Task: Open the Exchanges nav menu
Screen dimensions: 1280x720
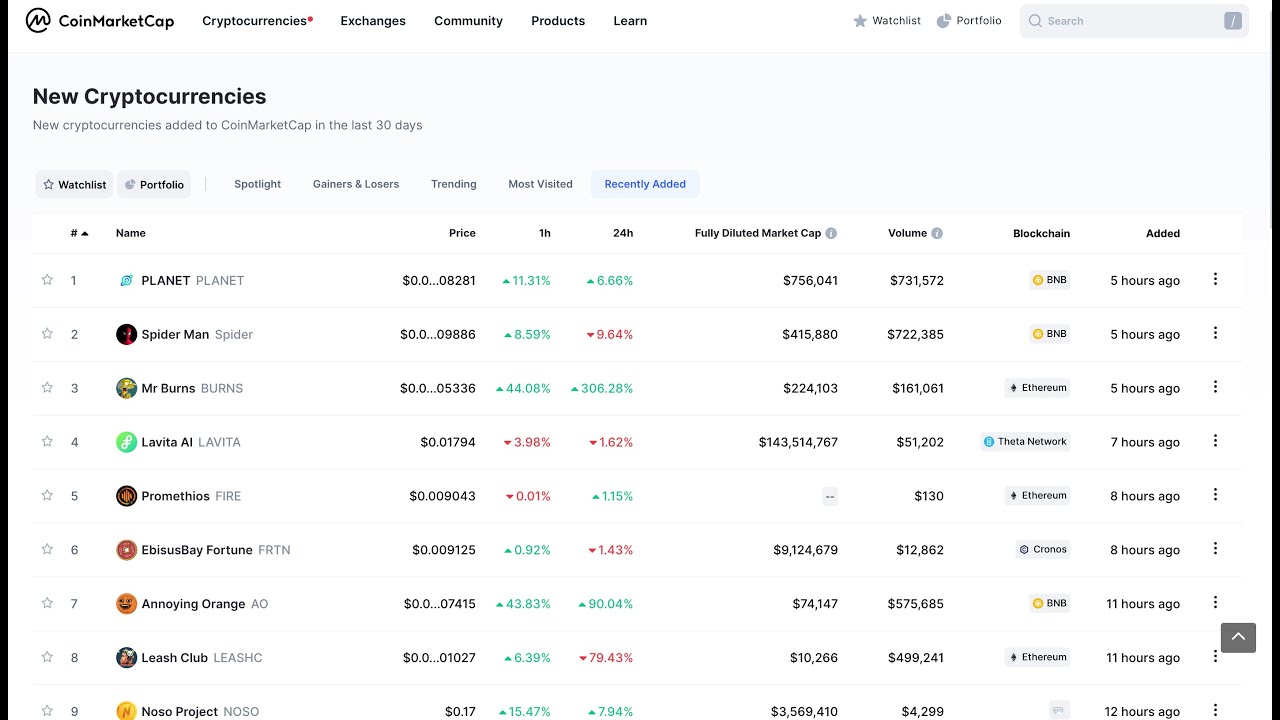Action: click(373, 21)
